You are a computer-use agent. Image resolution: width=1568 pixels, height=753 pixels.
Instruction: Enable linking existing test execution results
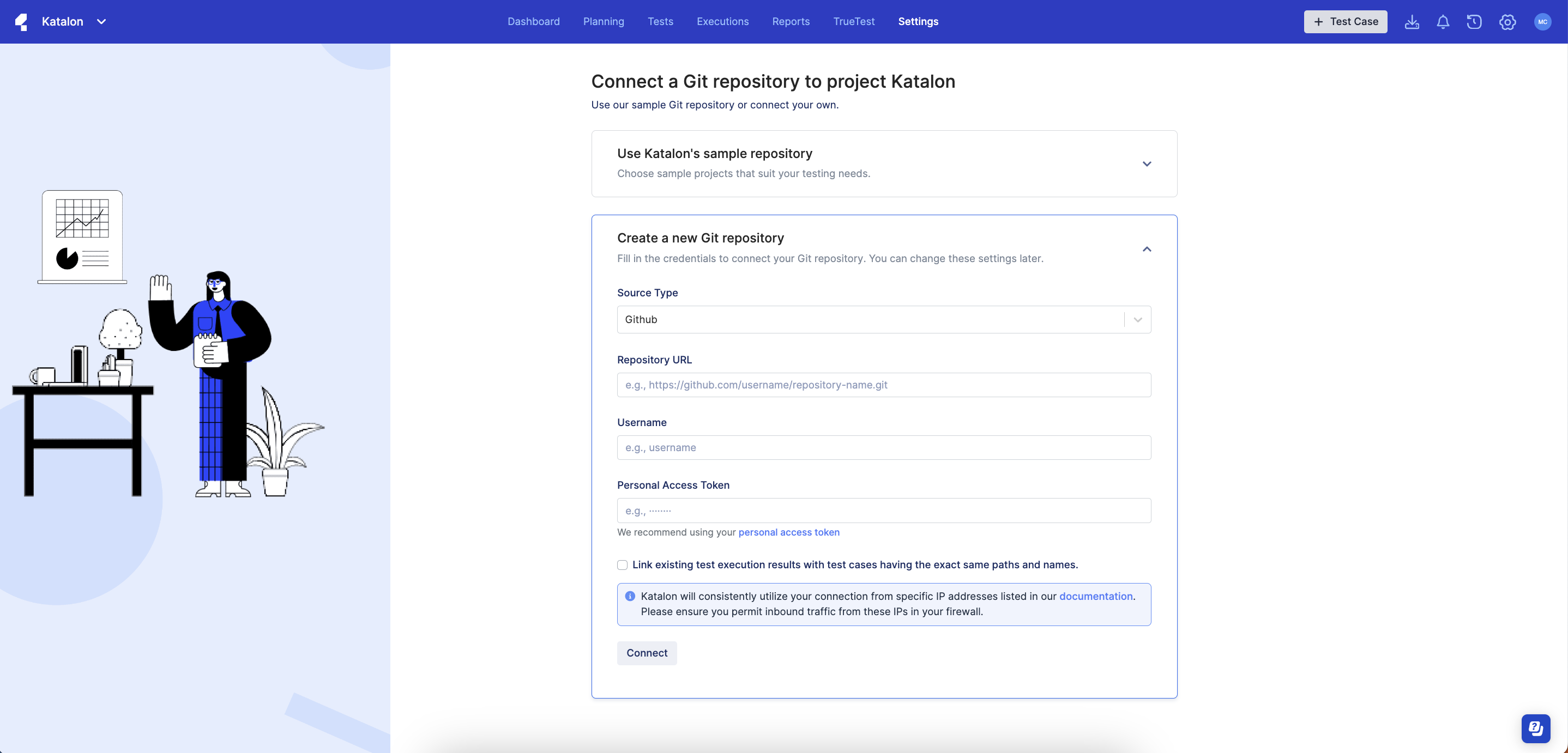pyautogui.click(x=622, y=565)
